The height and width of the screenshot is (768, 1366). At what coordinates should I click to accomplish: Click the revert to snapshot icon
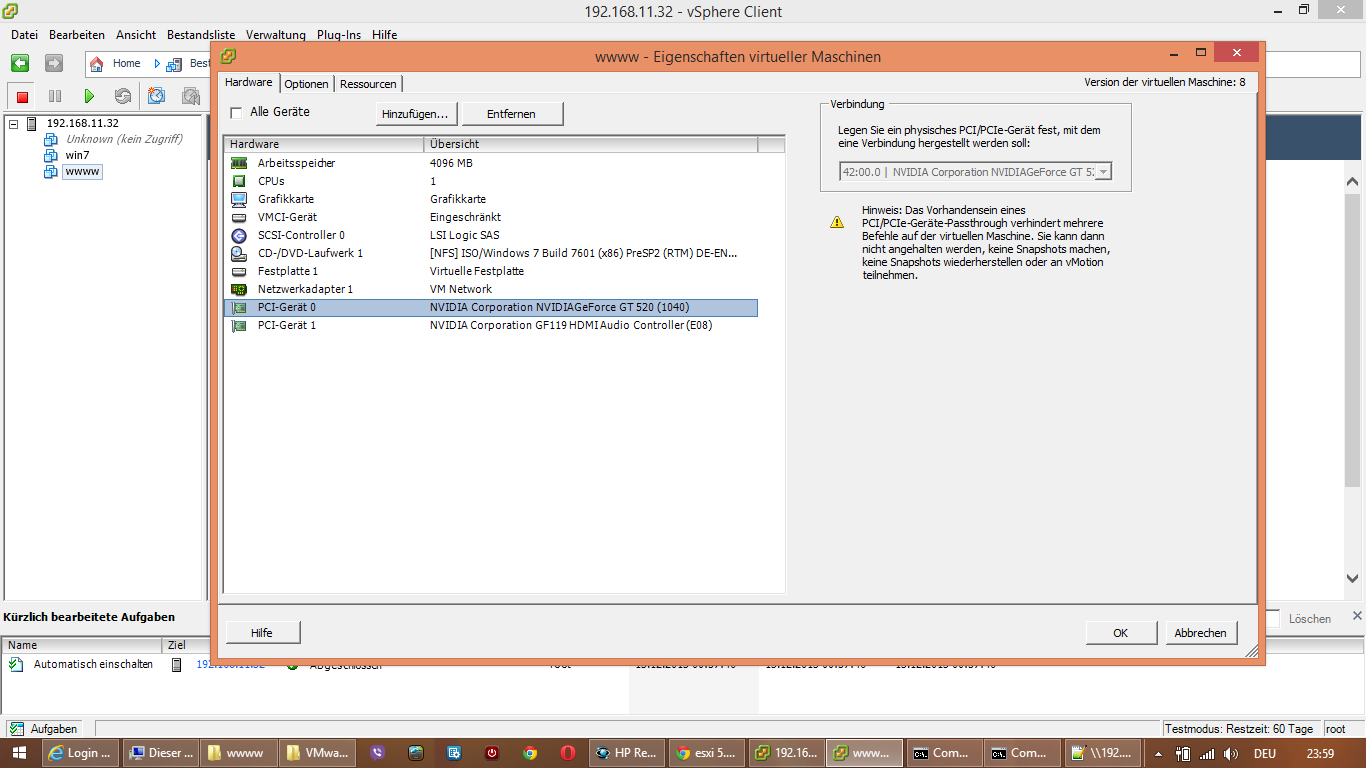(x=190, y=96)
